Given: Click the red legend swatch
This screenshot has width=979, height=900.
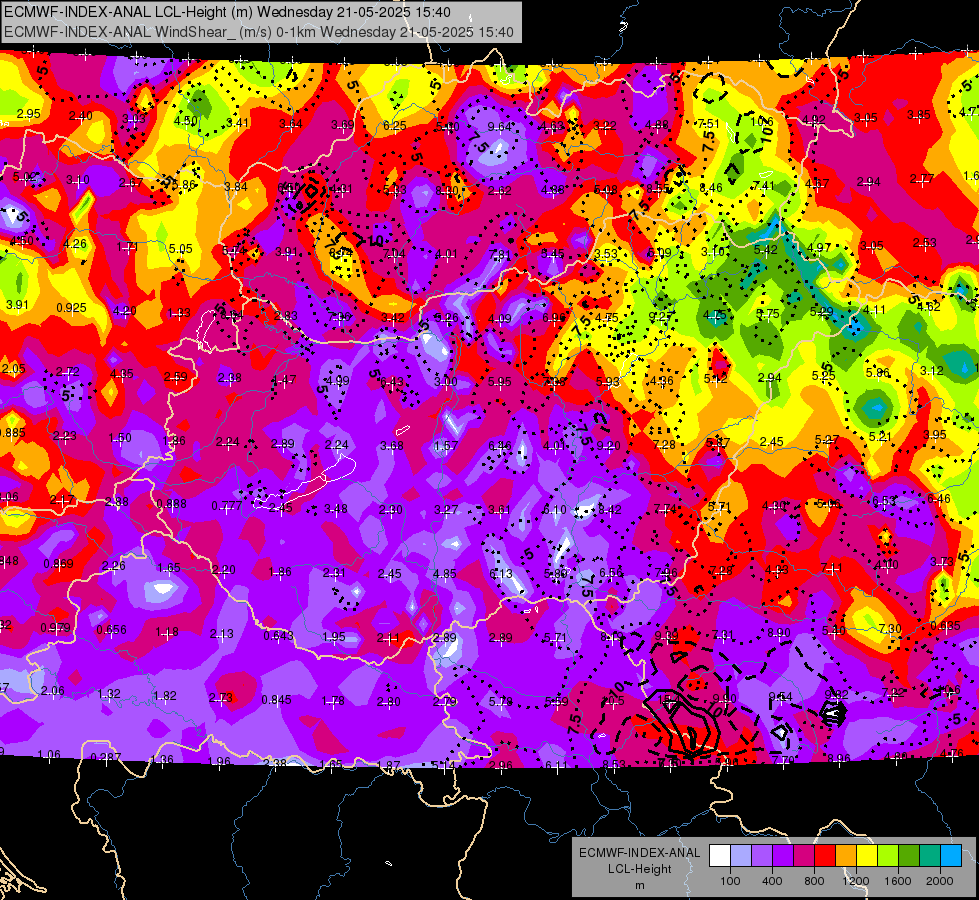Looking at the screenshot, I should coord(825,855).
